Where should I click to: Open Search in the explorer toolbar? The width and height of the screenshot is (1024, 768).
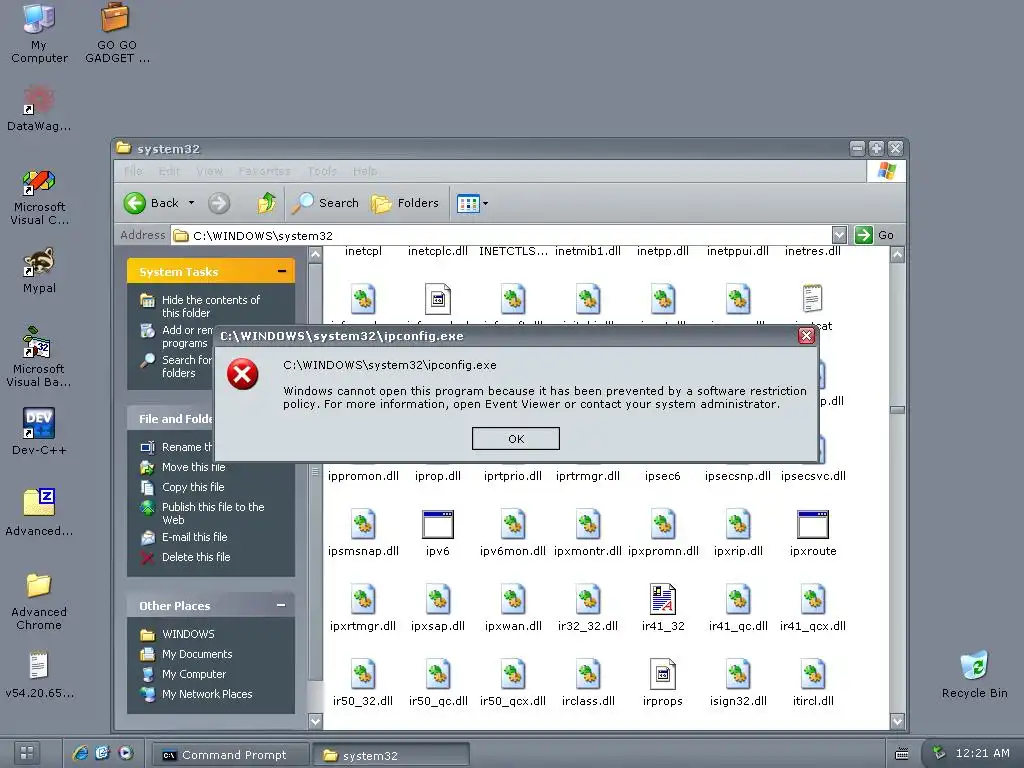click(325, 203)
